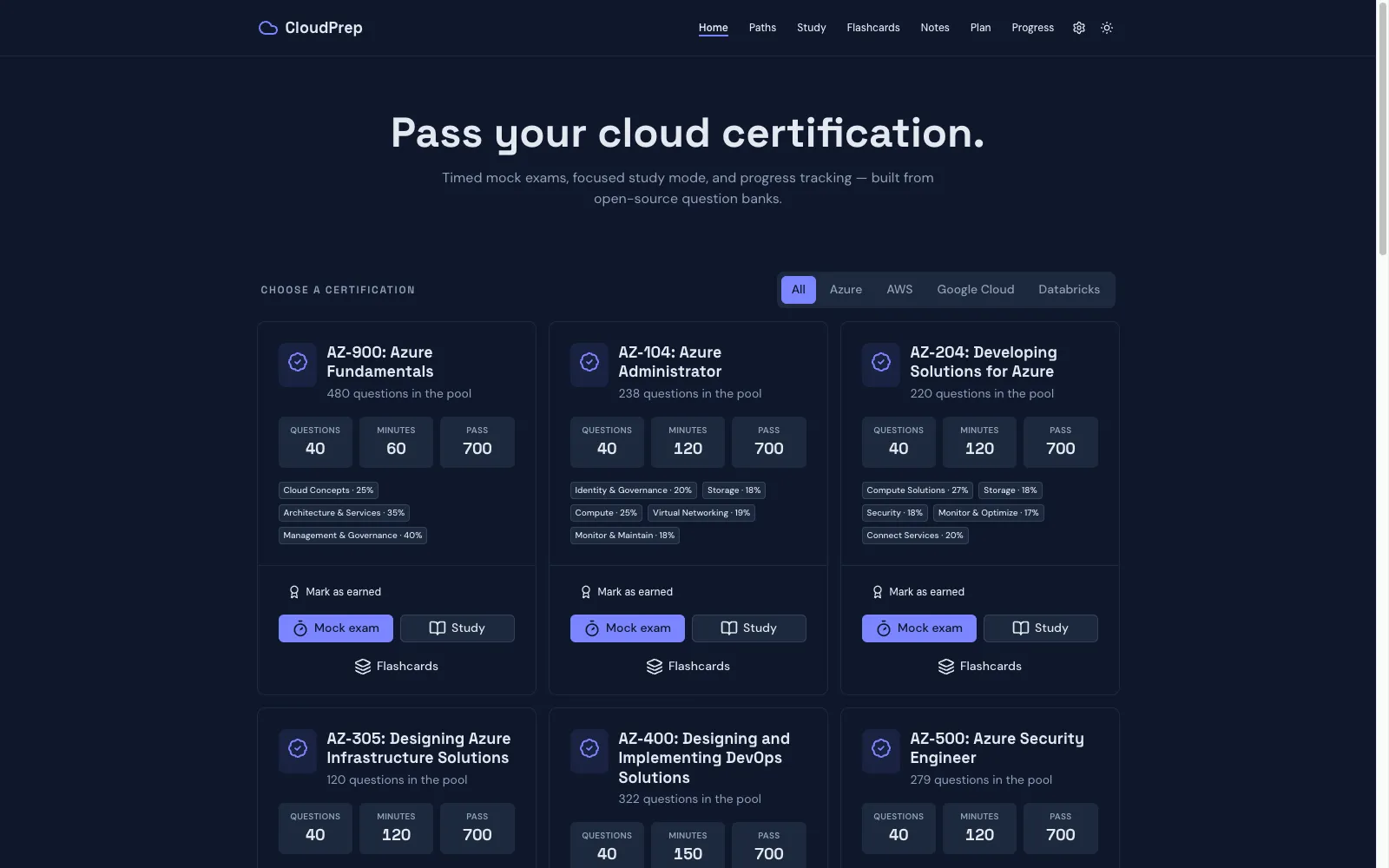Image resolution: width=1389 pixels, height=868 pixels.
Task: Click the AZ-400 certification badge icon
Action: (x=589, y=748)
